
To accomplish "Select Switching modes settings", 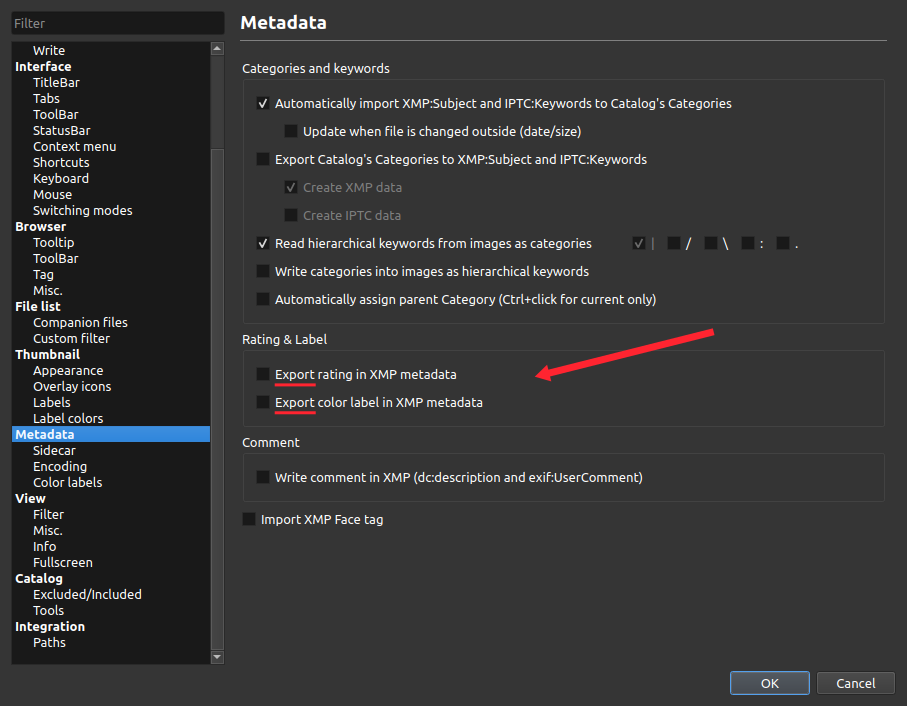I will 83,210.
